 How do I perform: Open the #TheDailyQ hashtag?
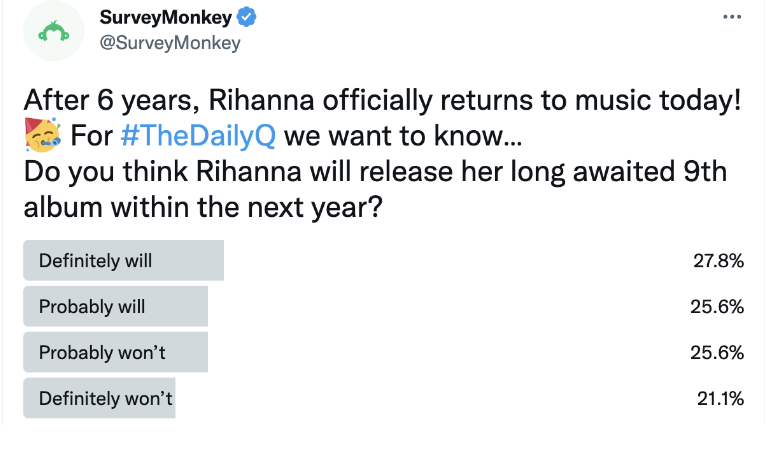[x=198, y=135]
